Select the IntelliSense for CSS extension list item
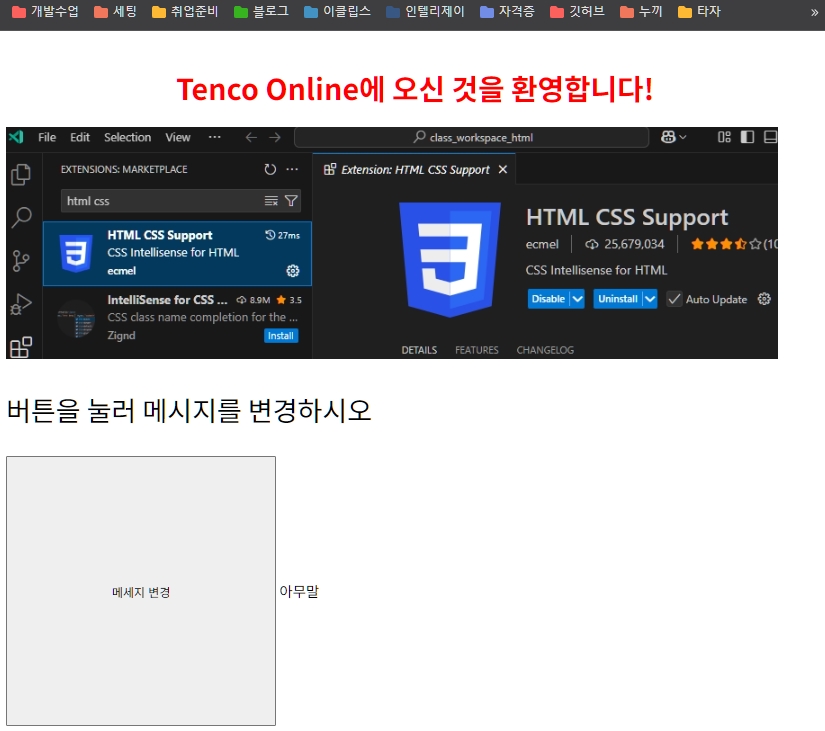Viewport: 825px width, 731px height. (177, 318)
